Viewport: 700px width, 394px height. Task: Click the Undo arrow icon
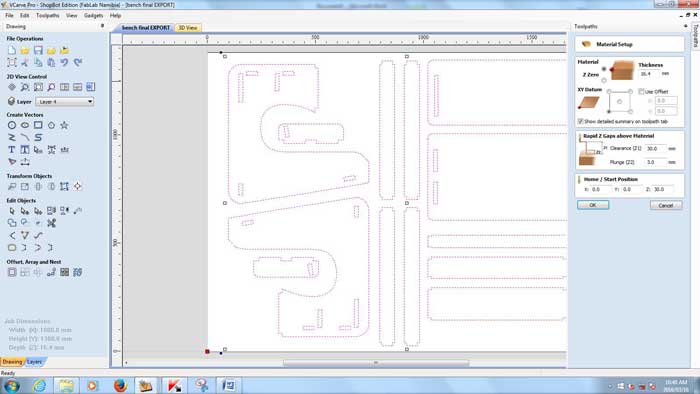click(x=65, y=62)
